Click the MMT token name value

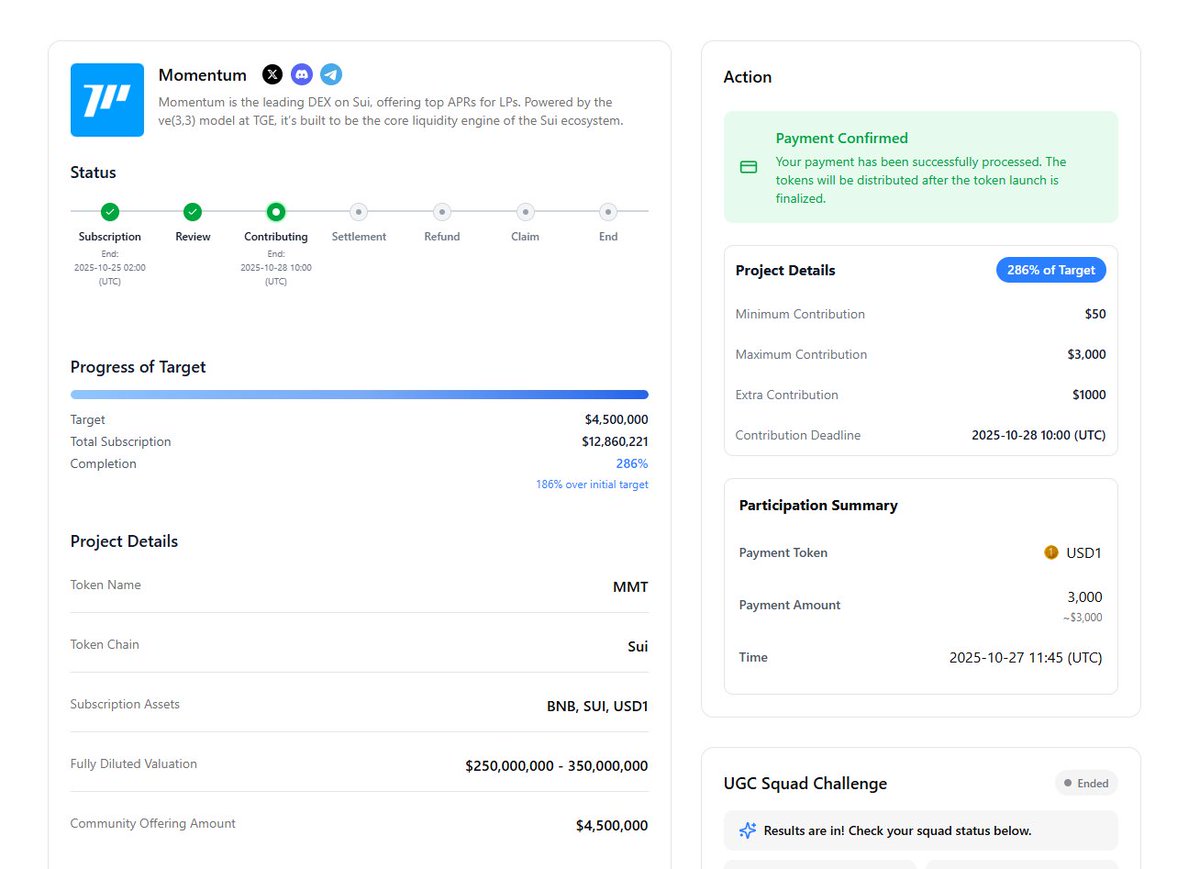pos(631,587)
